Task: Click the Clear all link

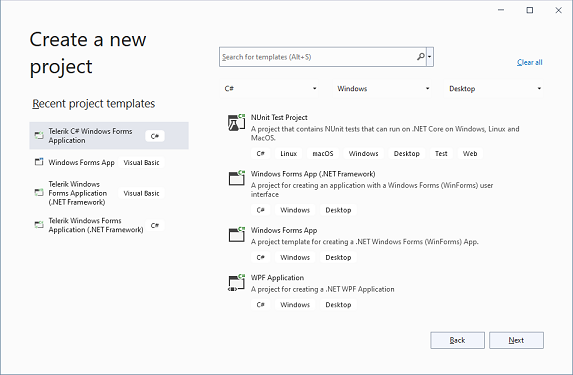Action: click(x=530, y=62)
